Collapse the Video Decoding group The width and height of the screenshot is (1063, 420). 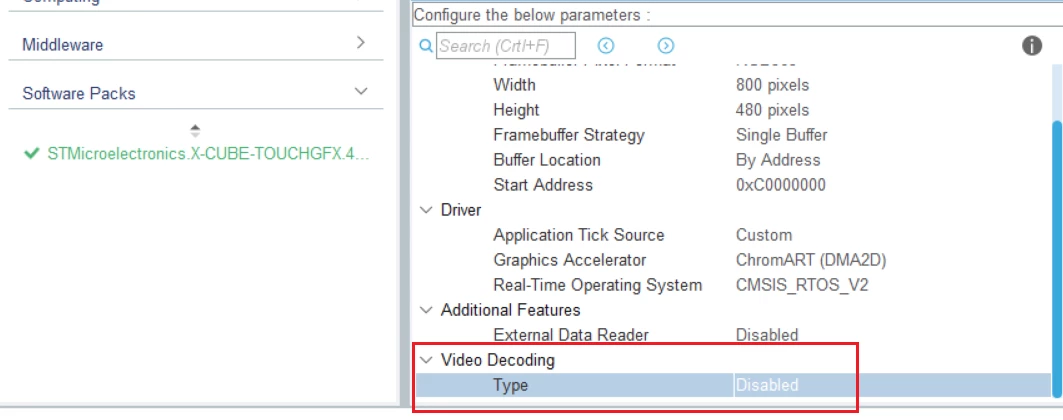click(x=426, y=360)
